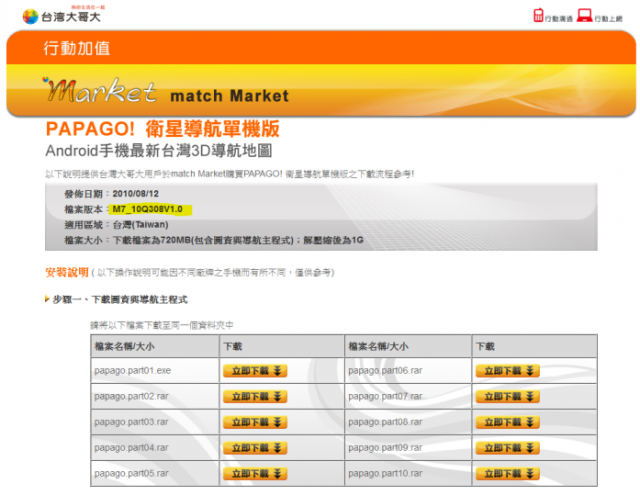Screen dimensions: 640x495
Task: Click the right 下載 column header
Action: pyautogui.click(x=485, y=346)
